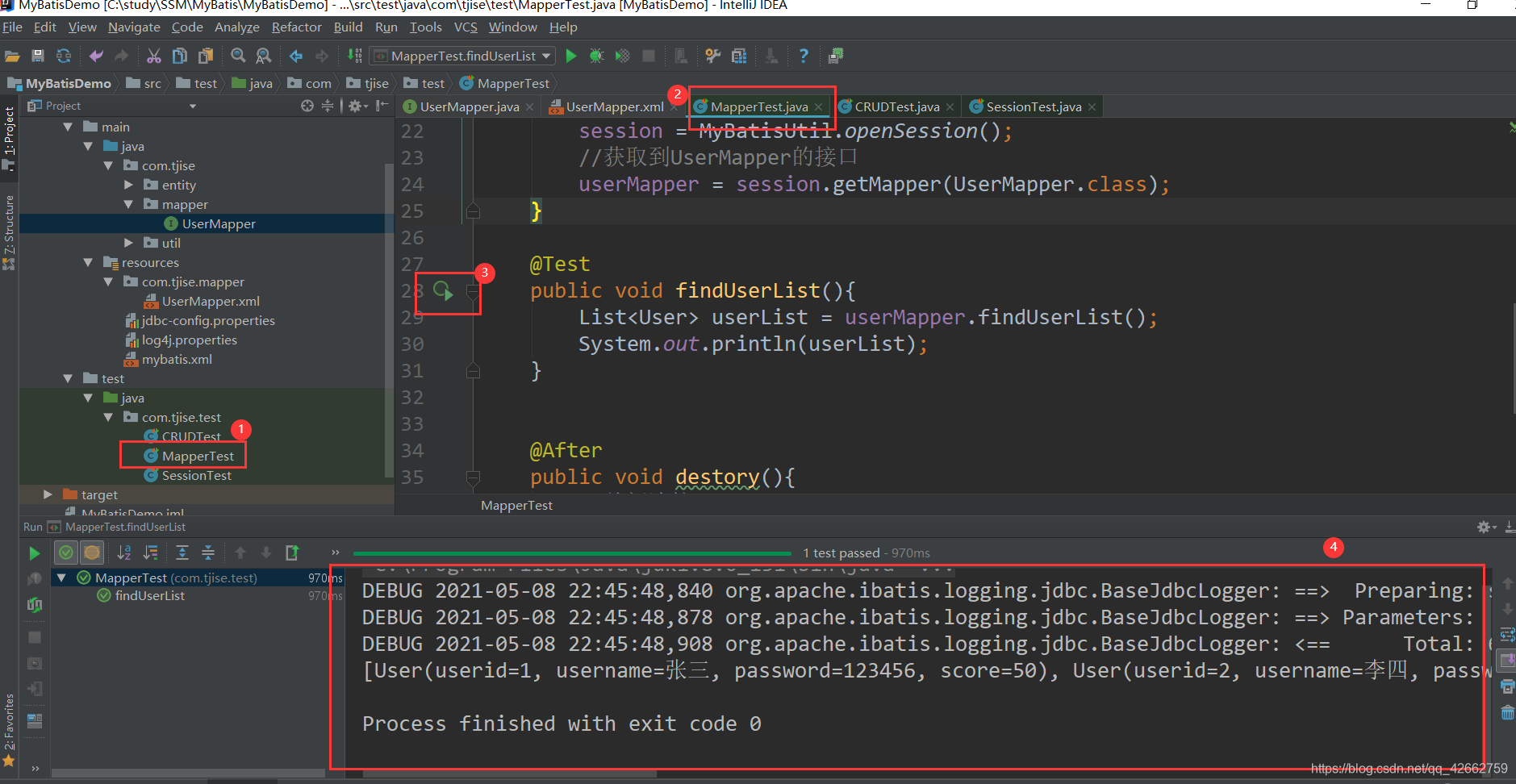The height and width of the screenshot is (784, 1516).
Task: Click the green Rerun button in Run panel
Action: click(34, 553)
